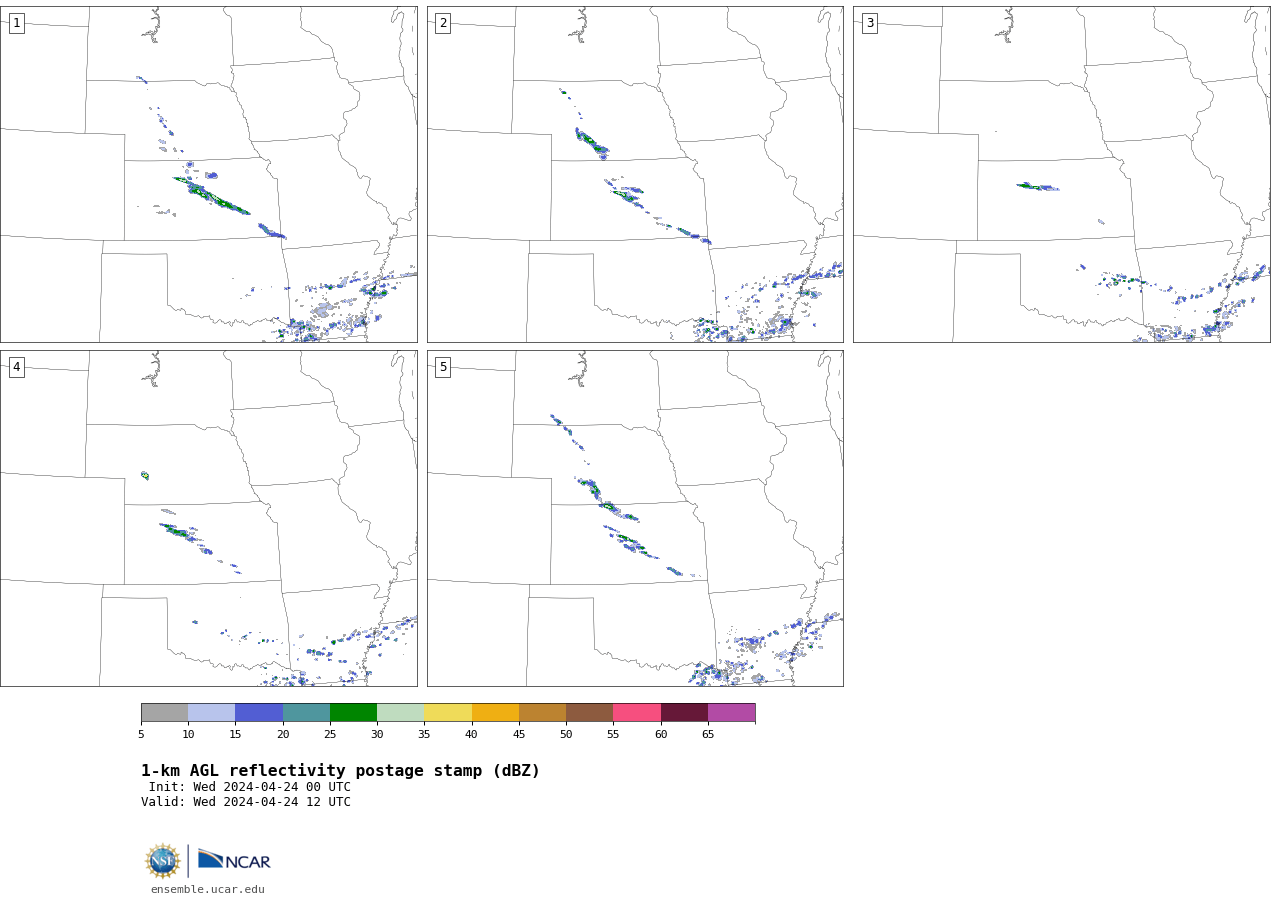Click the member number 1 label

point(16,23)
